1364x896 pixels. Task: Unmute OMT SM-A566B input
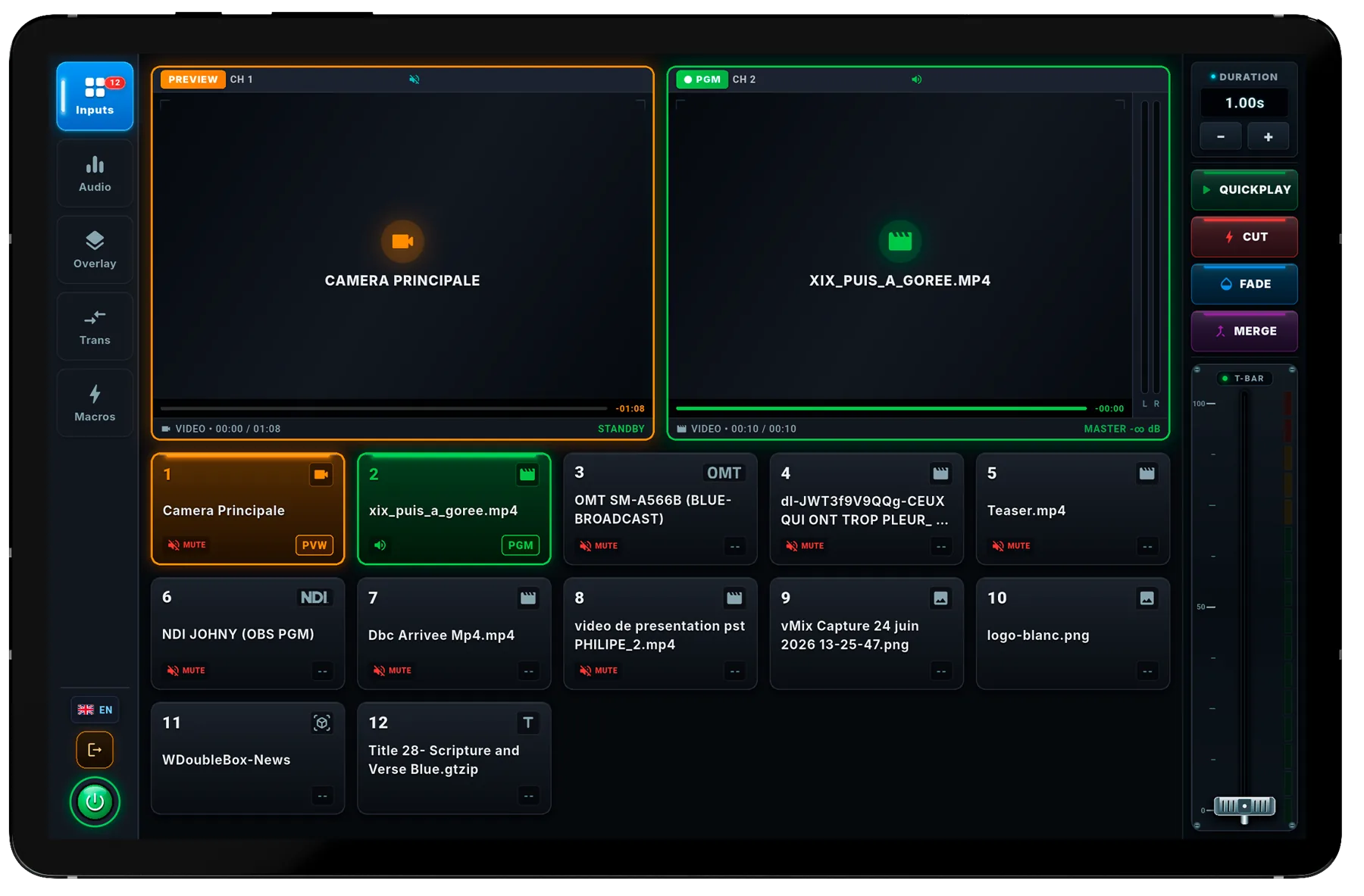tap(599, 545)
